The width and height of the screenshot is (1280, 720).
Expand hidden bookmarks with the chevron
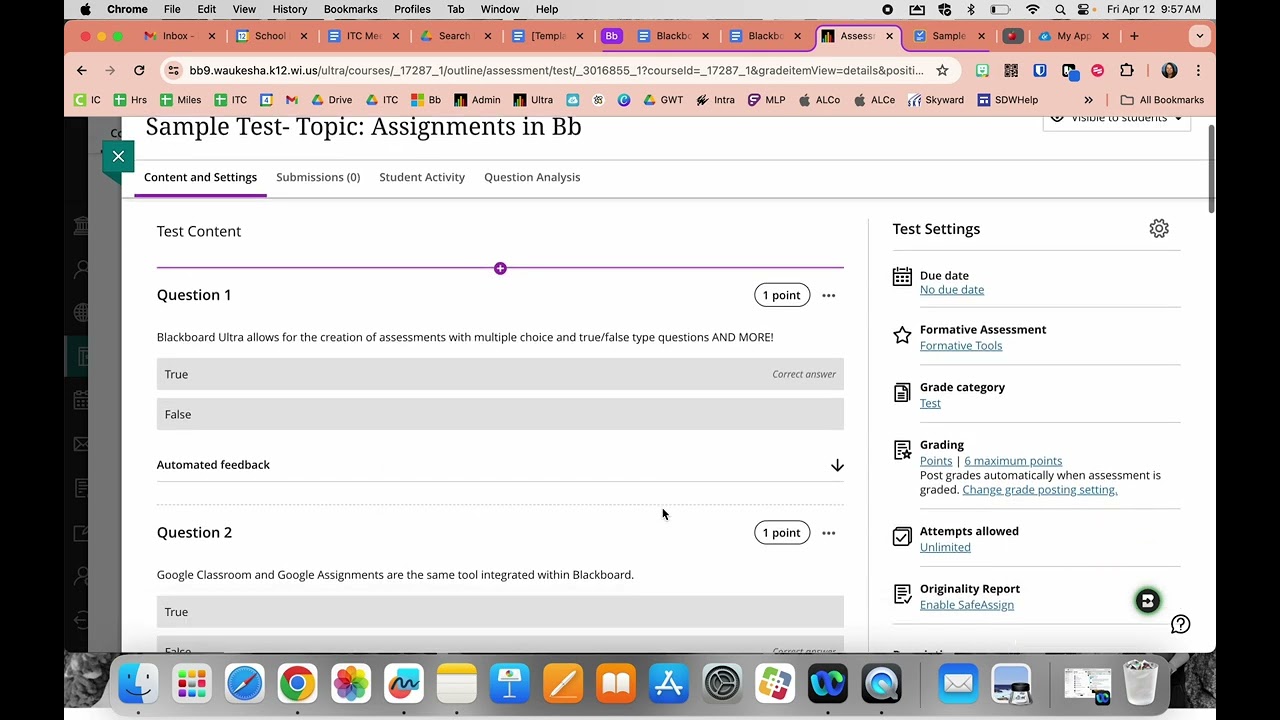(1088, 100)
